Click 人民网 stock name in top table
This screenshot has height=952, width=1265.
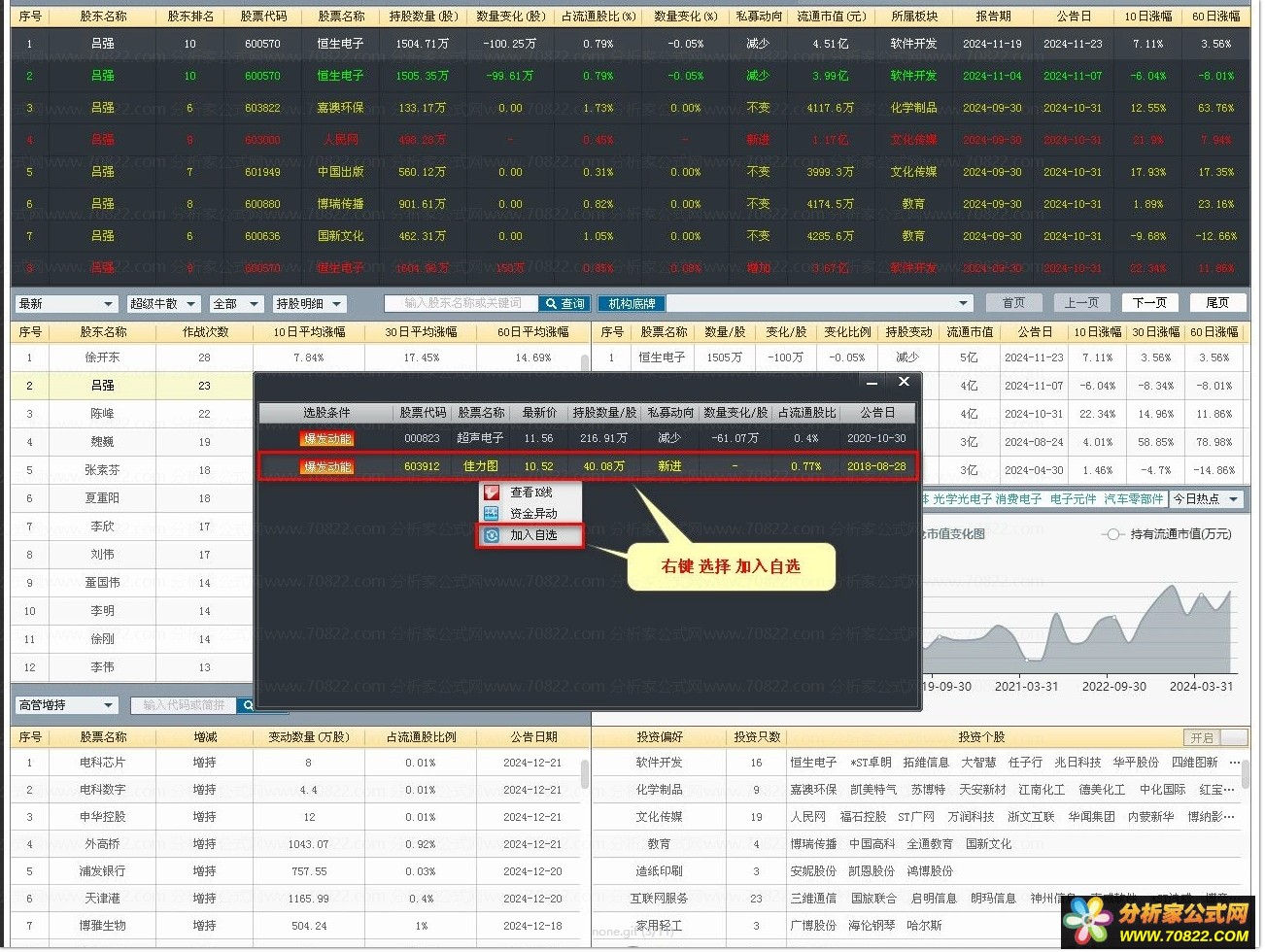click(x=340, y=140)
